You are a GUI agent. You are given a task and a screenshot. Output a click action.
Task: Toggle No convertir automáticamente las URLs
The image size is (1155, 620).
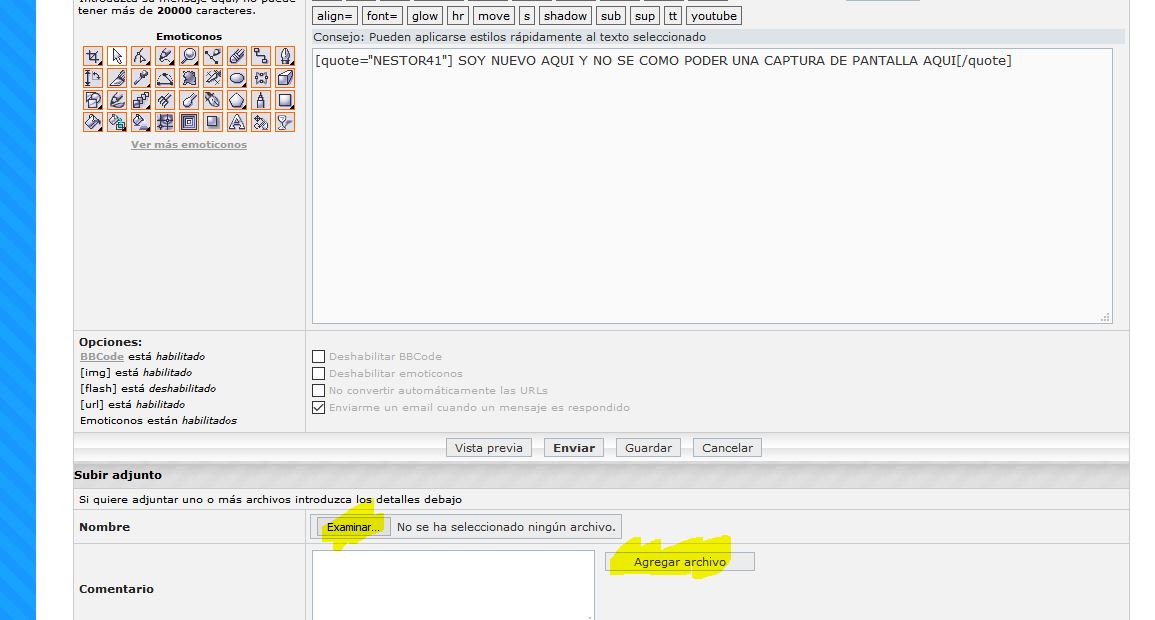pyautogui.click(x=319, y=390)
